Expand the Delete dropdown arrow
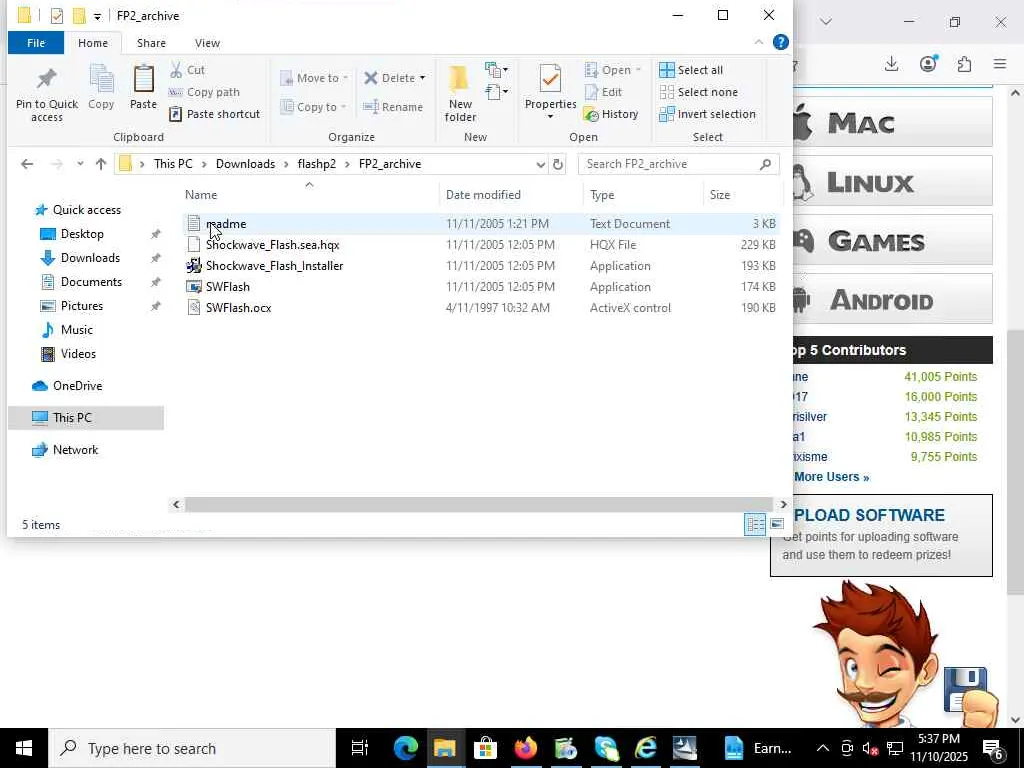 (x=422, y=78)
